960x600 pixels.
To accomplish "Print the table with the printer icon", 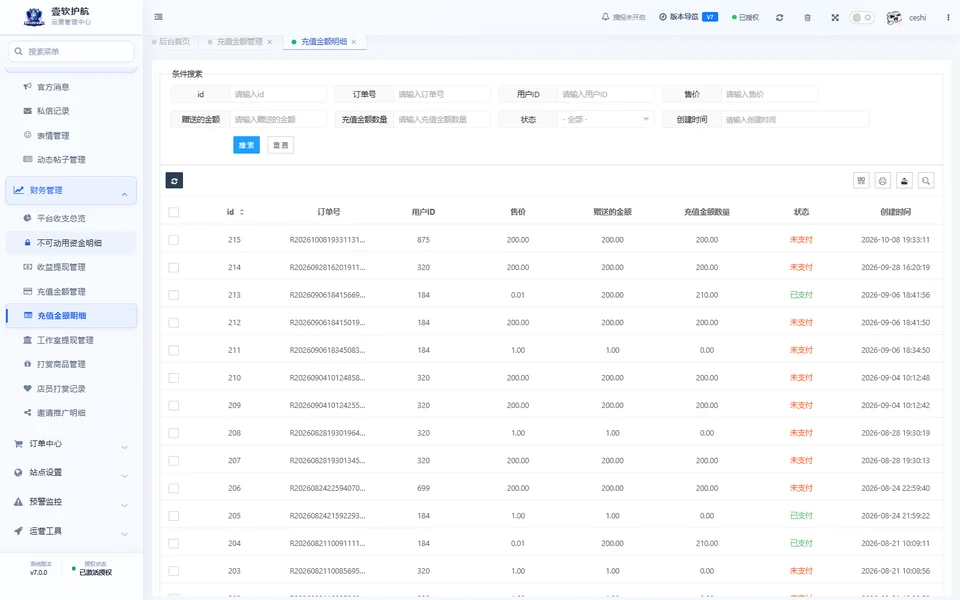I will click(x=883, y=181).
